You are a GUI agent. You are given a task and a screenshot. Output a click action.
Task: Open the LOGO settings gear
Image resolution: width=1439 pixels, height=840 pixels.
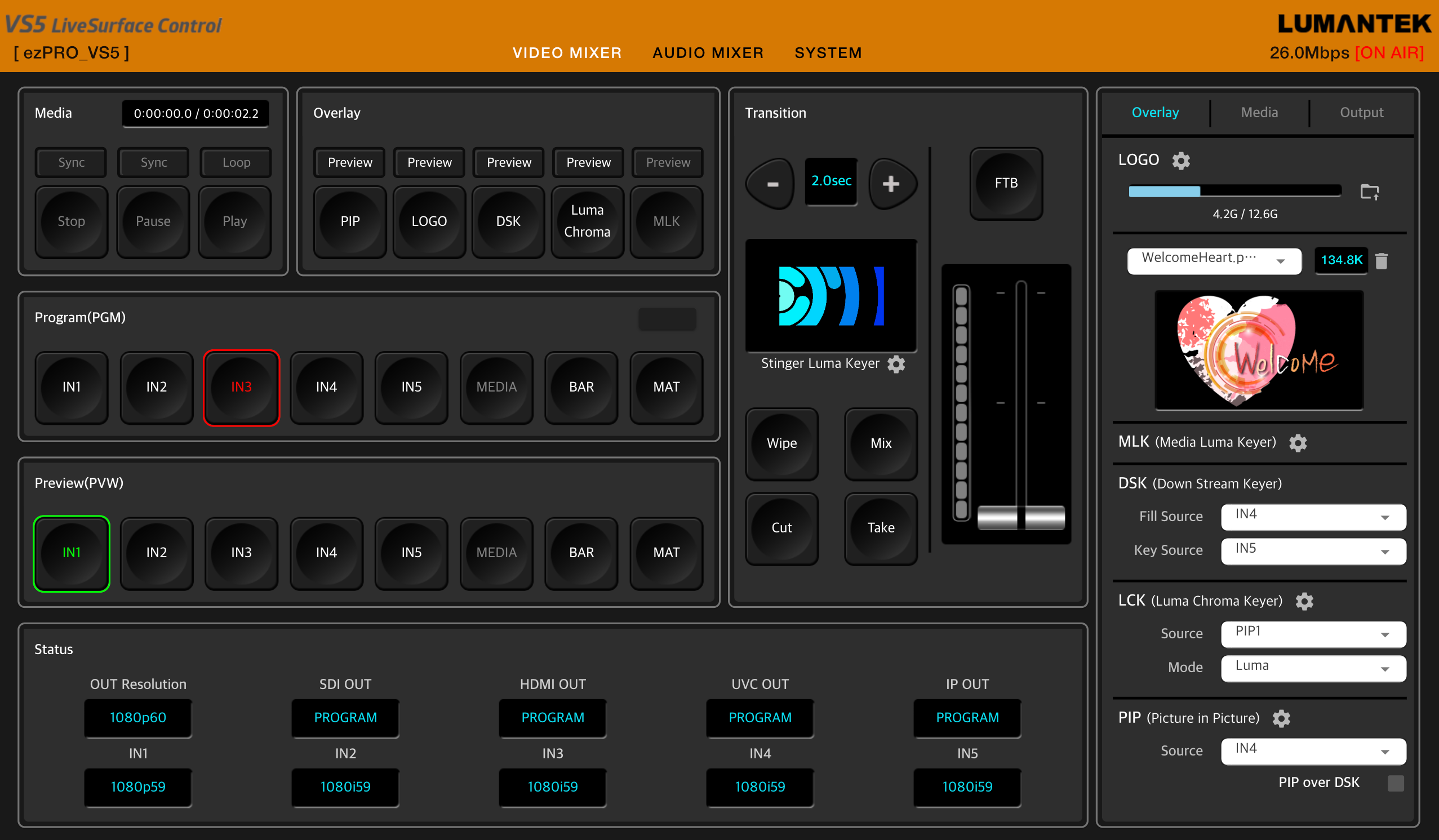click(x=1181, y=161)
